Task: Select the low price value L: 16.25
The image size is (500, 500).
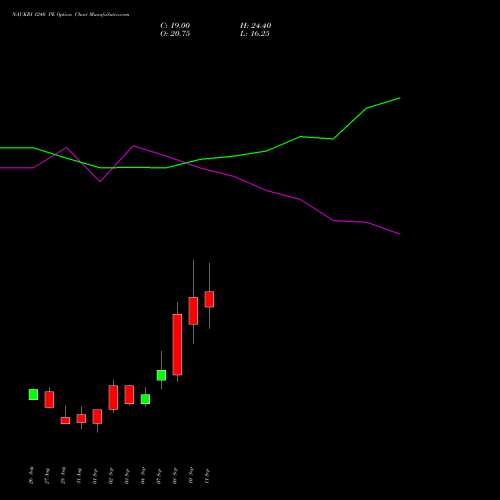Action: pyautogui.click(x=255, y=34)
